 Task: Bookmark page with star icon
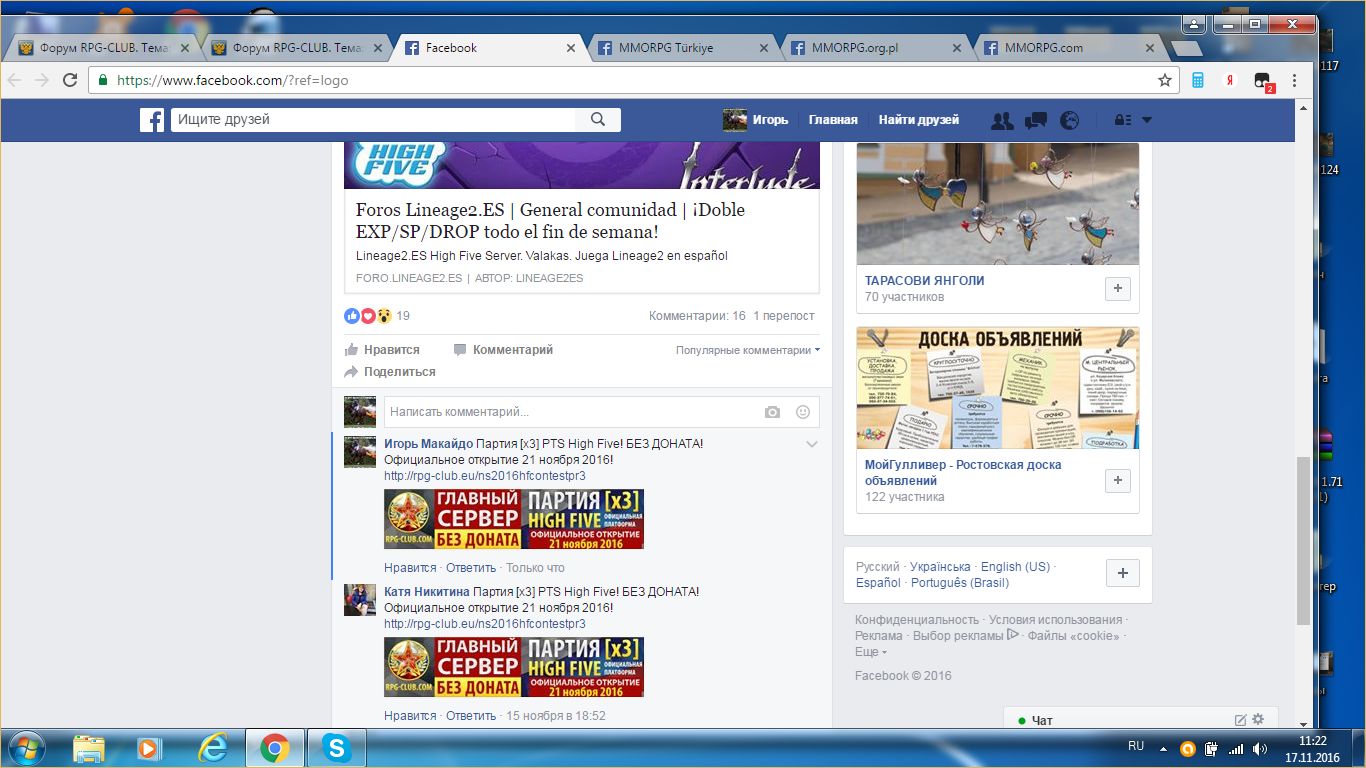click(1165, 80)
